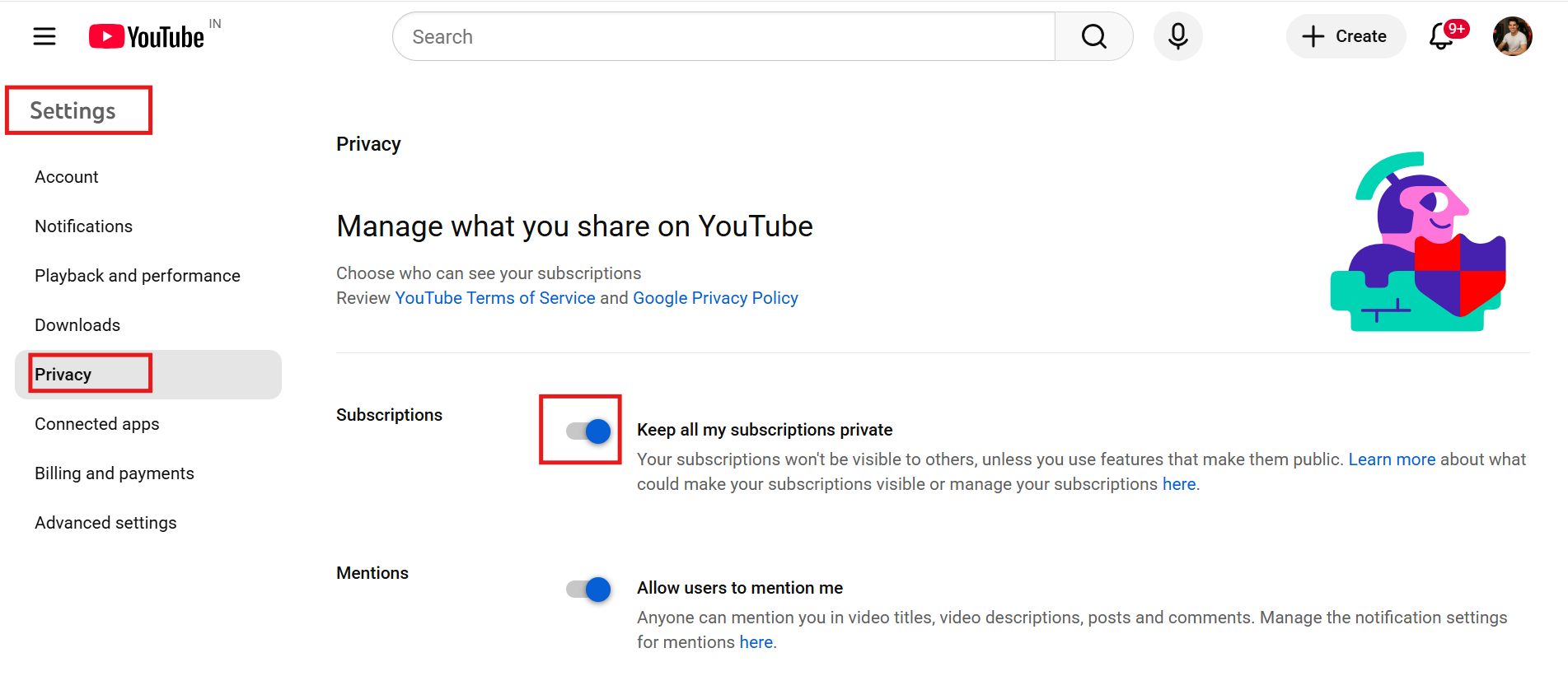Open YouTube Terms of Service link
The height and width of the screenshot is (676, 1568).
pos(494,298)
